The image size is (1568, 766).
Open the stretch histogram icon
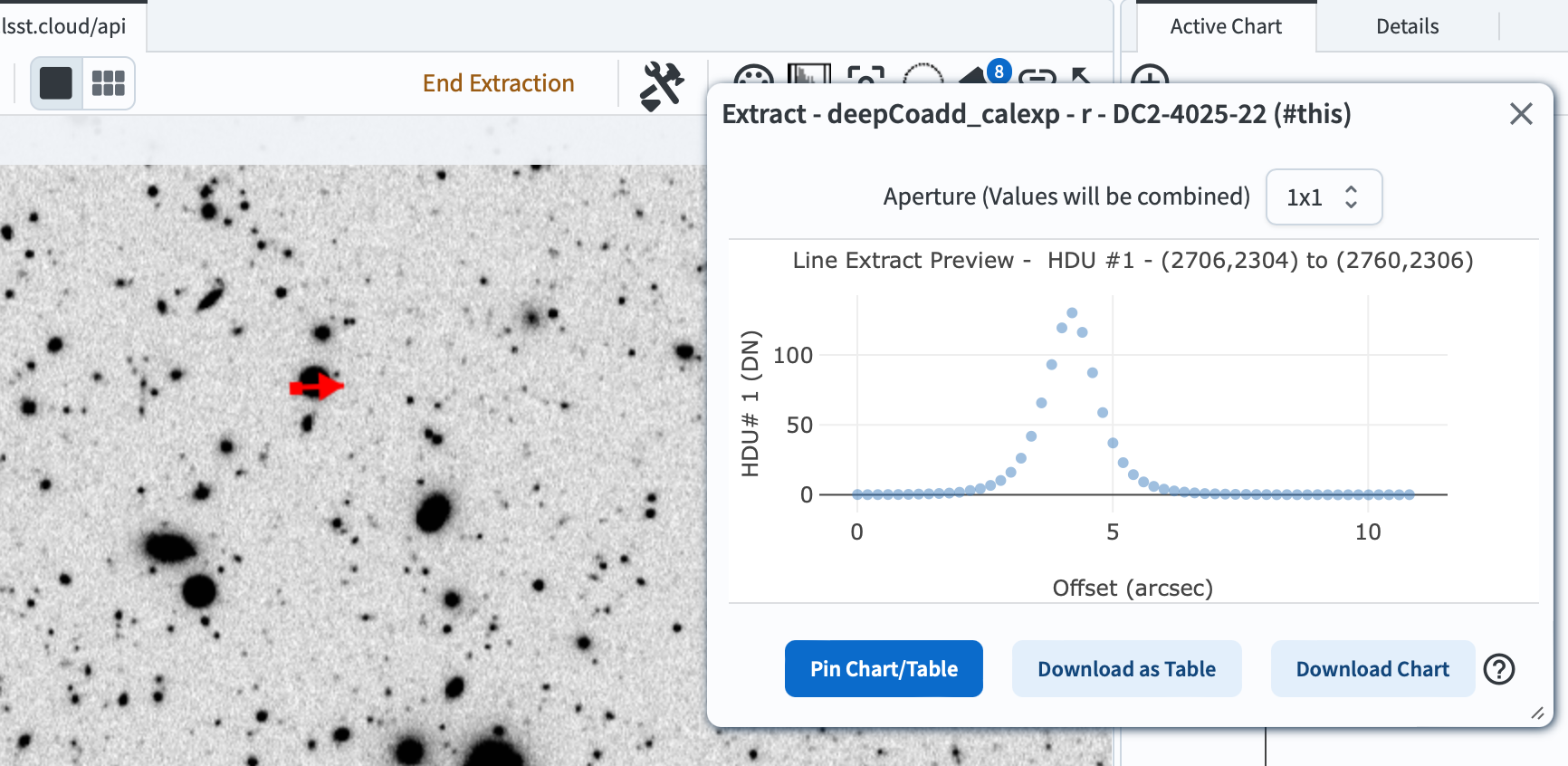[x=808, y=74]
